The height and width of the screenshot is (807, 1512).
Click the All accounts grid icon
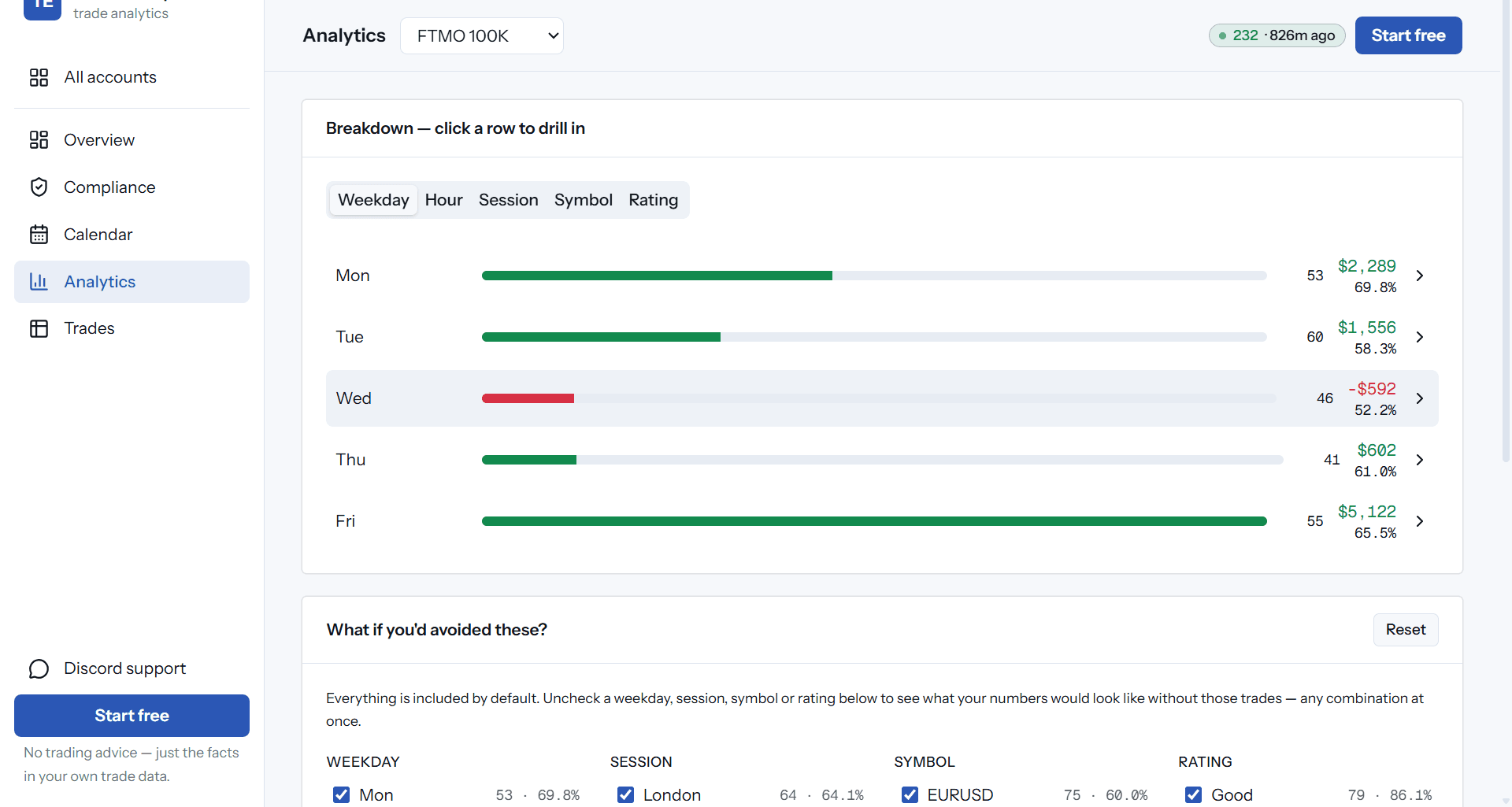(39, 77)
